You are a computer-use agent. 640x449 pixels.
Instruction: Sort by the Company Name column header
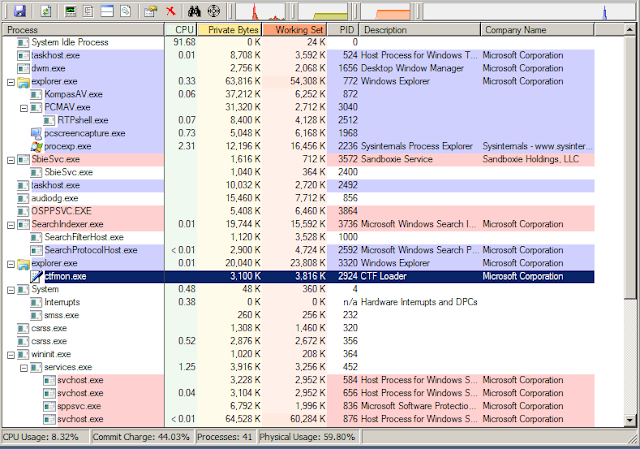(x=538, y=30)
